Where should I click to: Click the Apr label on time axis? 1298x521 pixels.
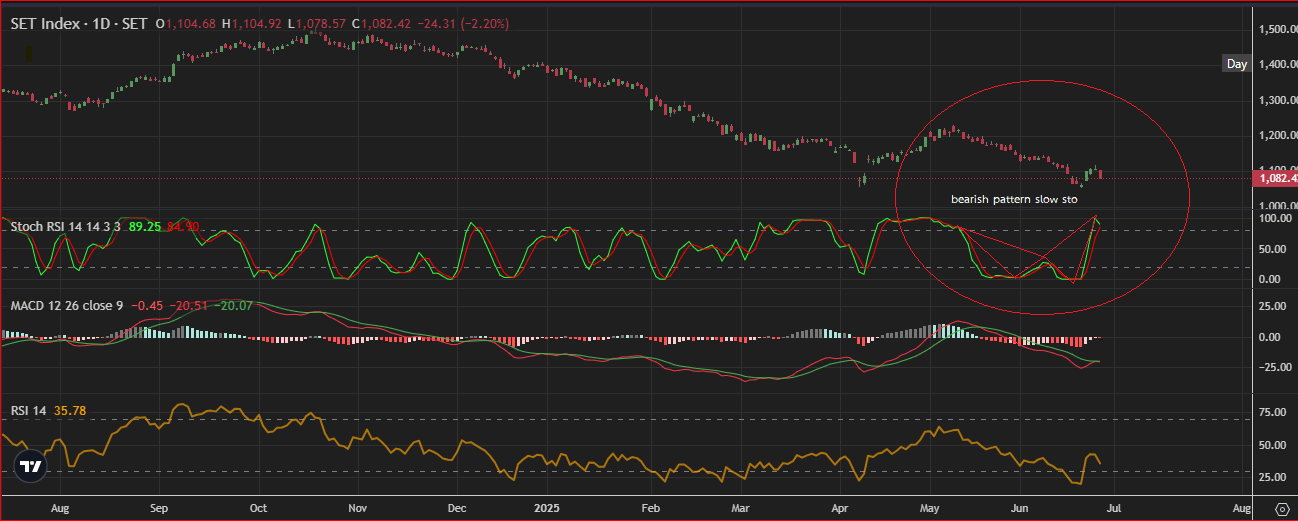point(841,508)
